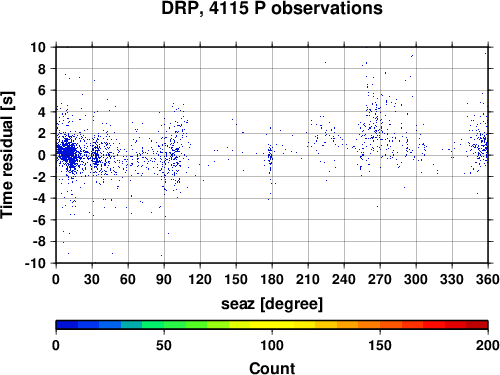The image size is (500, 375).
Task: Click the x-axis tick label 180
Action: (x=272, y=279)
